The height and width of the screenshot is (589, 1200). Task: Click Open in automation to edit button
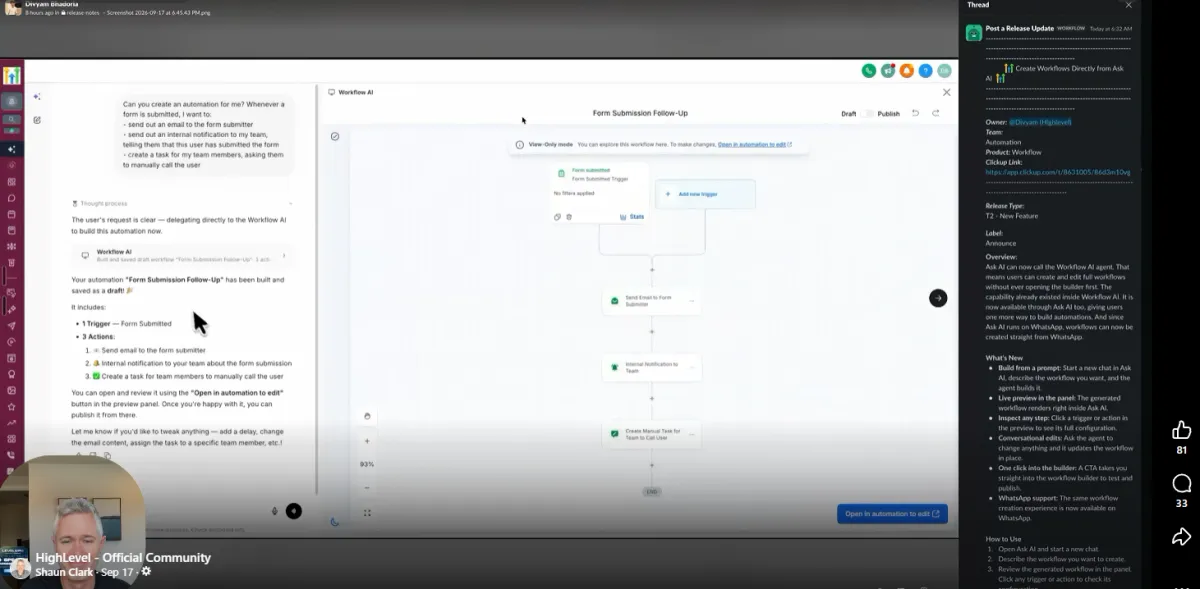pos(892,514)
